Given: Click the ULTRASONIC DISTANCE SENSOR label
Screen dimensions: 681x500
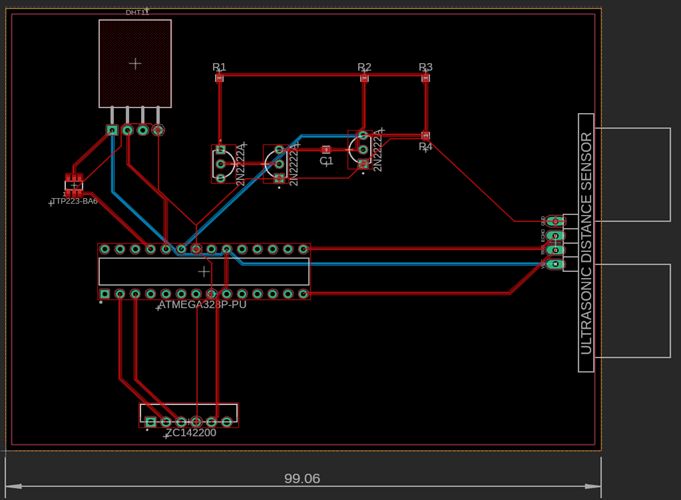Looking at the screenshot, I should coord(586,243).
